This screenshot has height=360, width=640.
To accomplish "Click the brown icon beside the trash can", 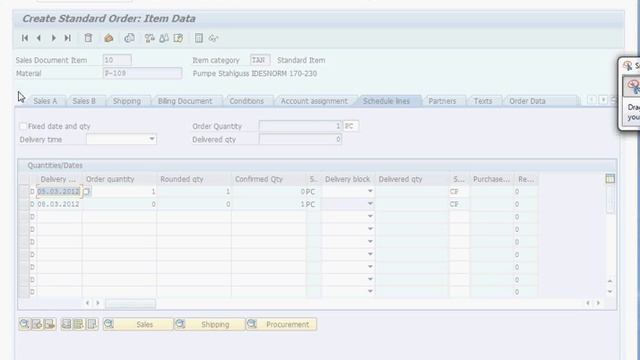I will coord(109,38).
